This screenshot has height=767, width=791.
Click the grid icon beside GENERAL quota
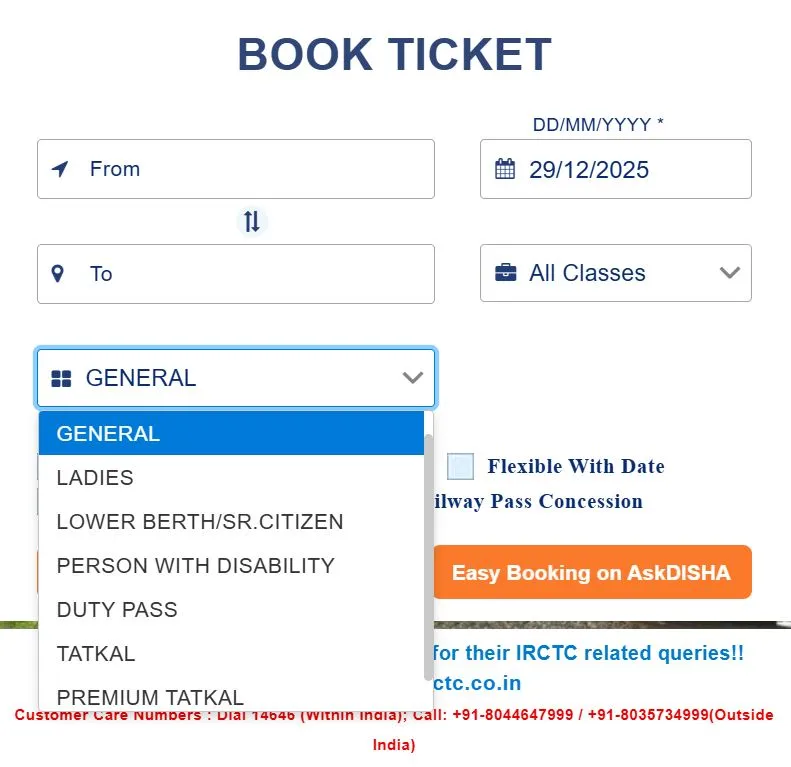point(61,378)
